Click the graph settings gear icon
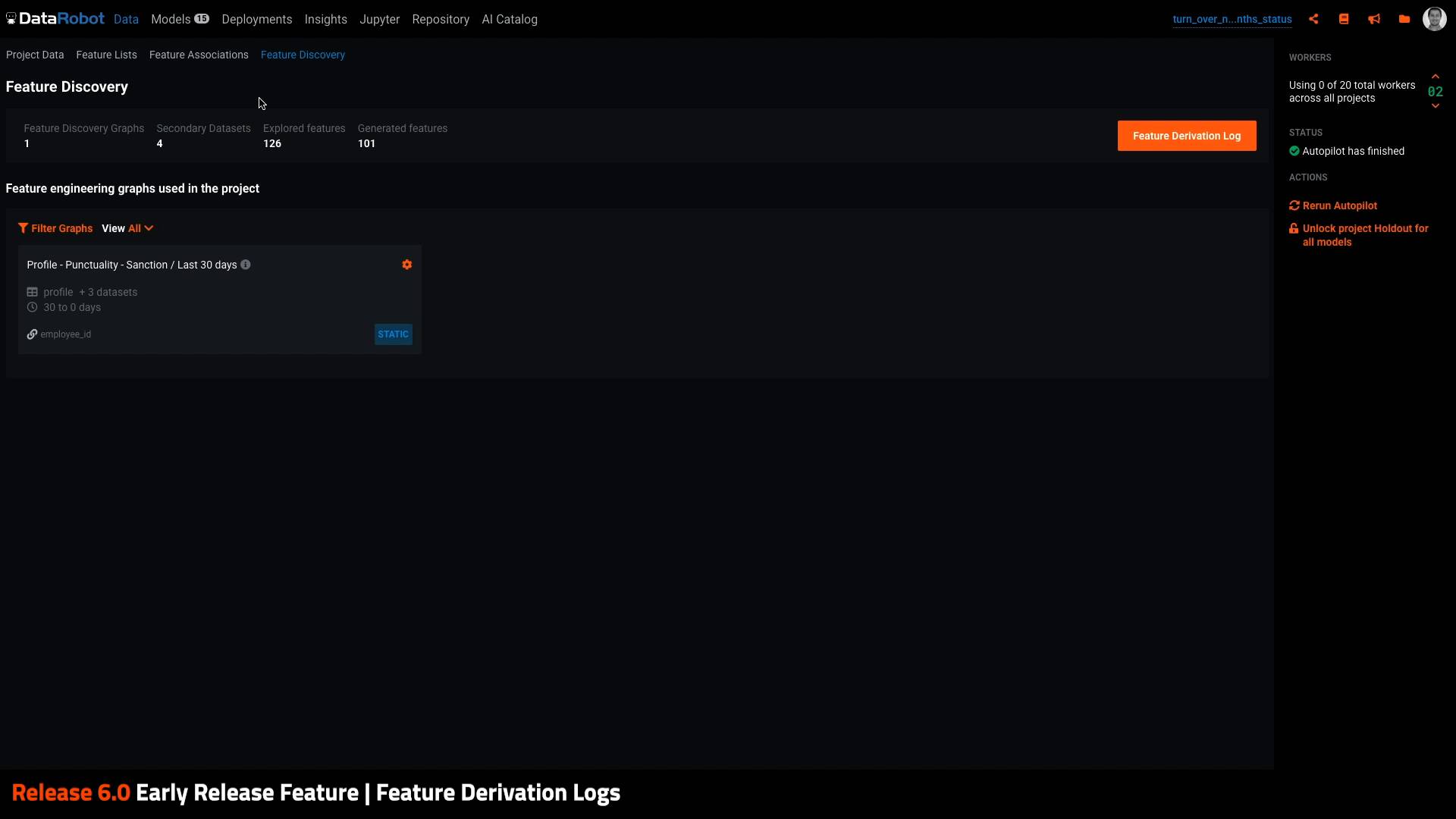 tap(407, 265)
